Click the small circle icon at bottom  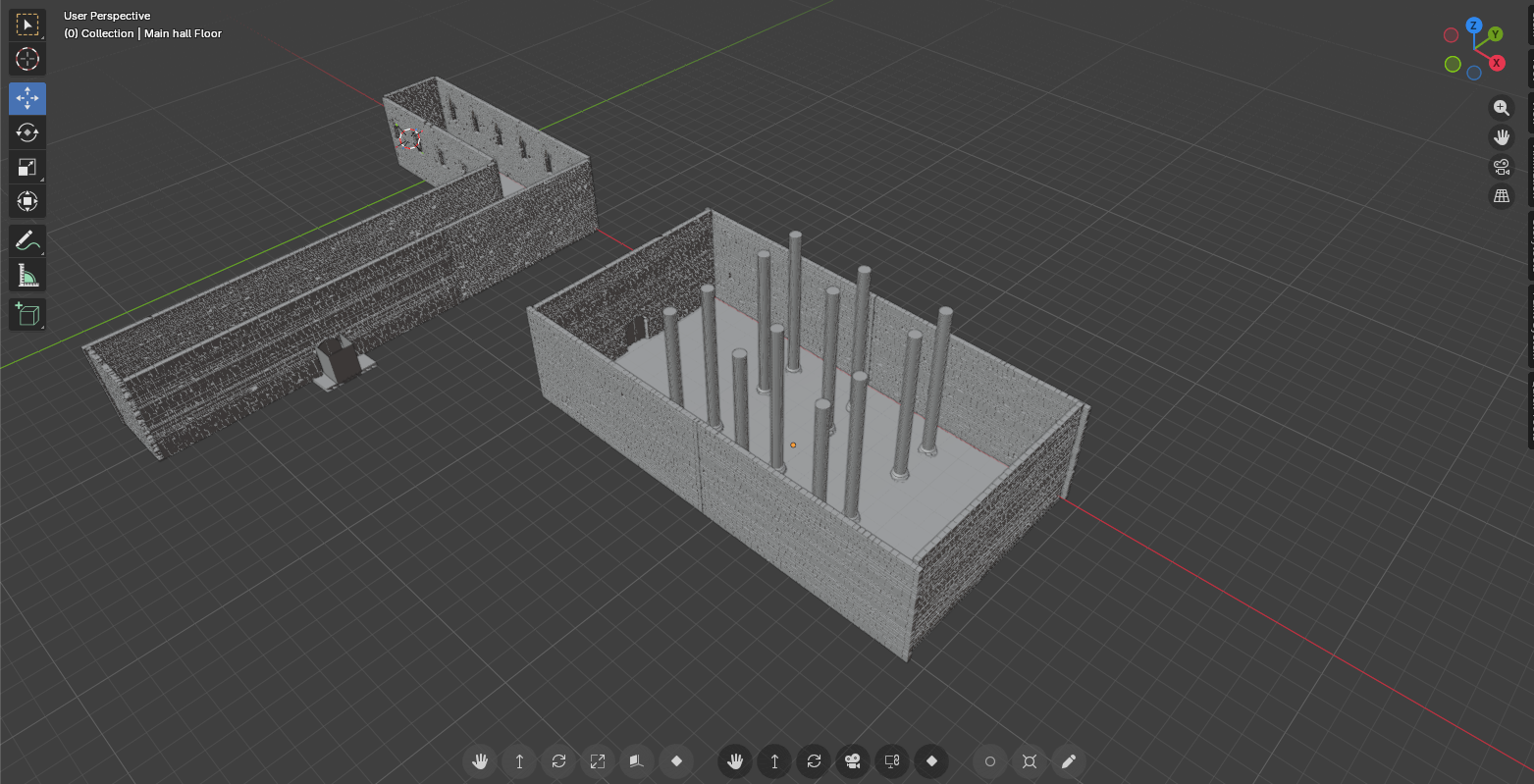coord(990,761)
